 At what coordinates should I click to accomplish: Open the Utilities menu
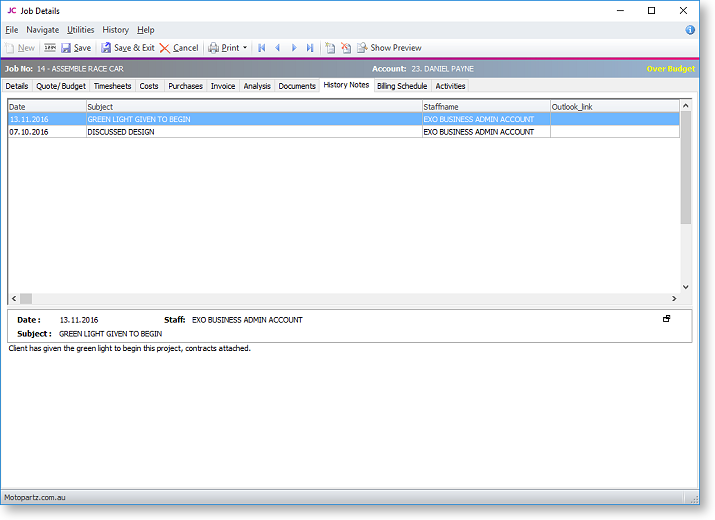(80, 30)
